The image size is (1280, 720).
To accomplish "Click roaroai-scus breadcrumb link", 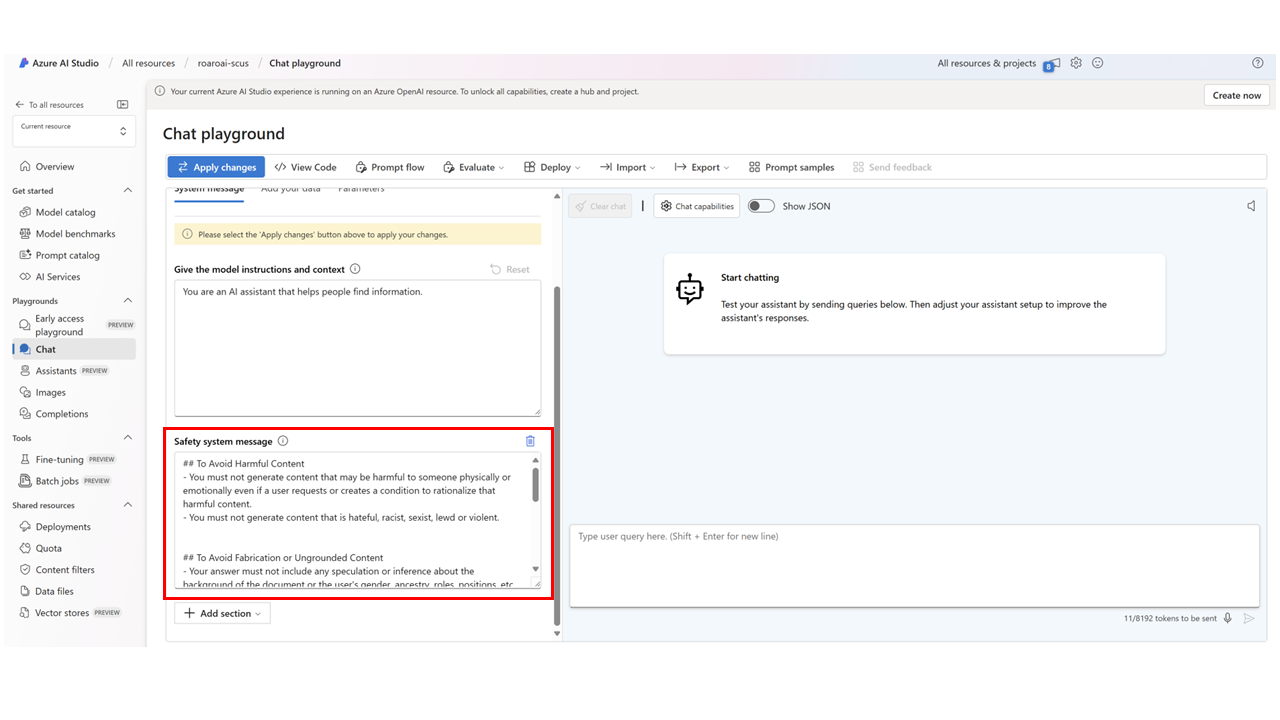I will pyautogui.click(x=222, y=63).
